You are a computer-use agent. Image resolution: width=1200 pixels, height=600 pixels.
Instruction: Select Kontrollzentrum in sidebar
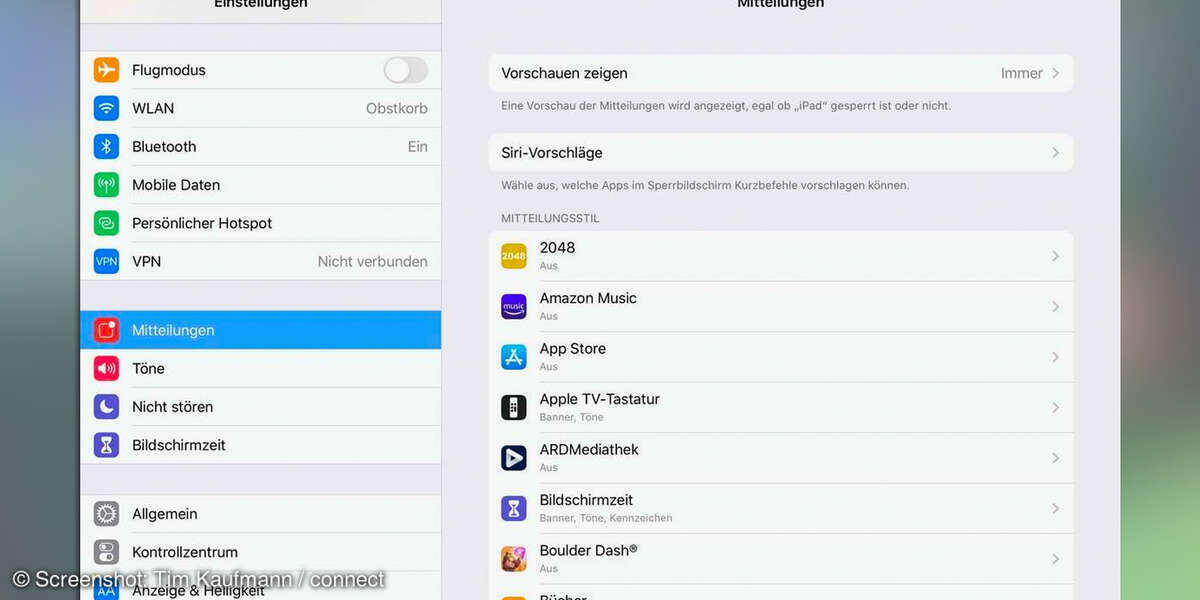[260, 552]
